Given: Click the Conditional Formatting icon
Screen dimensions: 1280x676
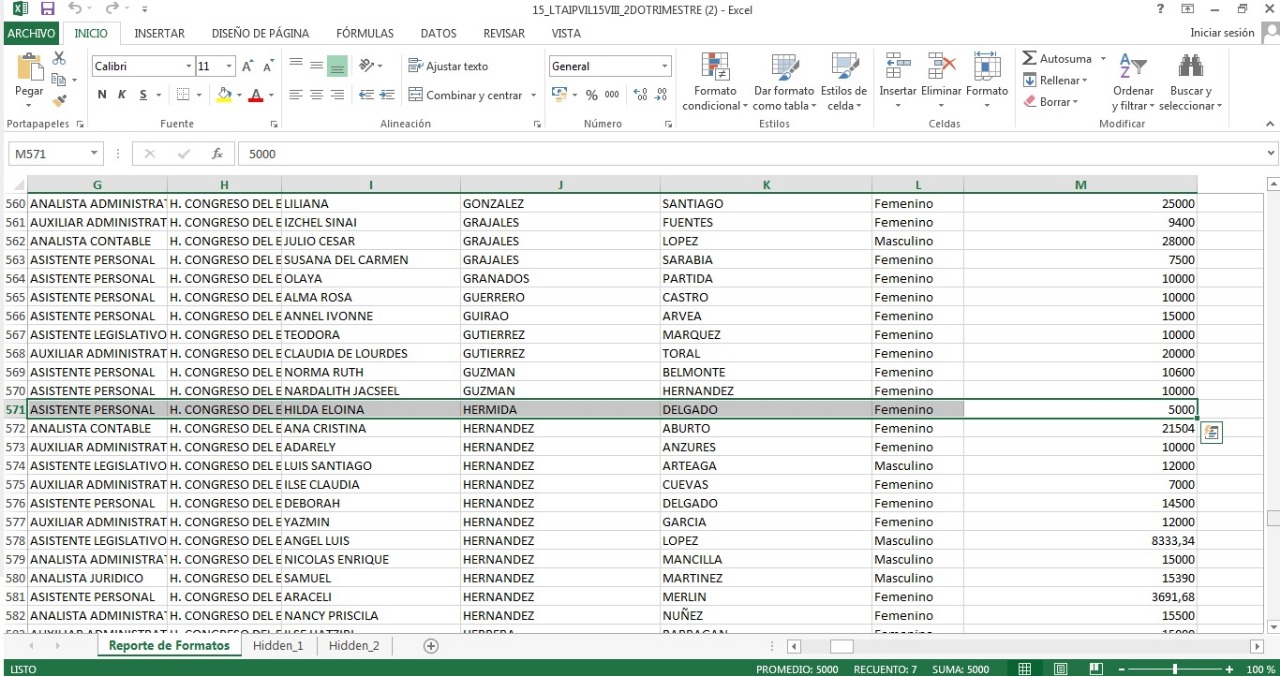Looking at the screenshot, I should point(714,68).
